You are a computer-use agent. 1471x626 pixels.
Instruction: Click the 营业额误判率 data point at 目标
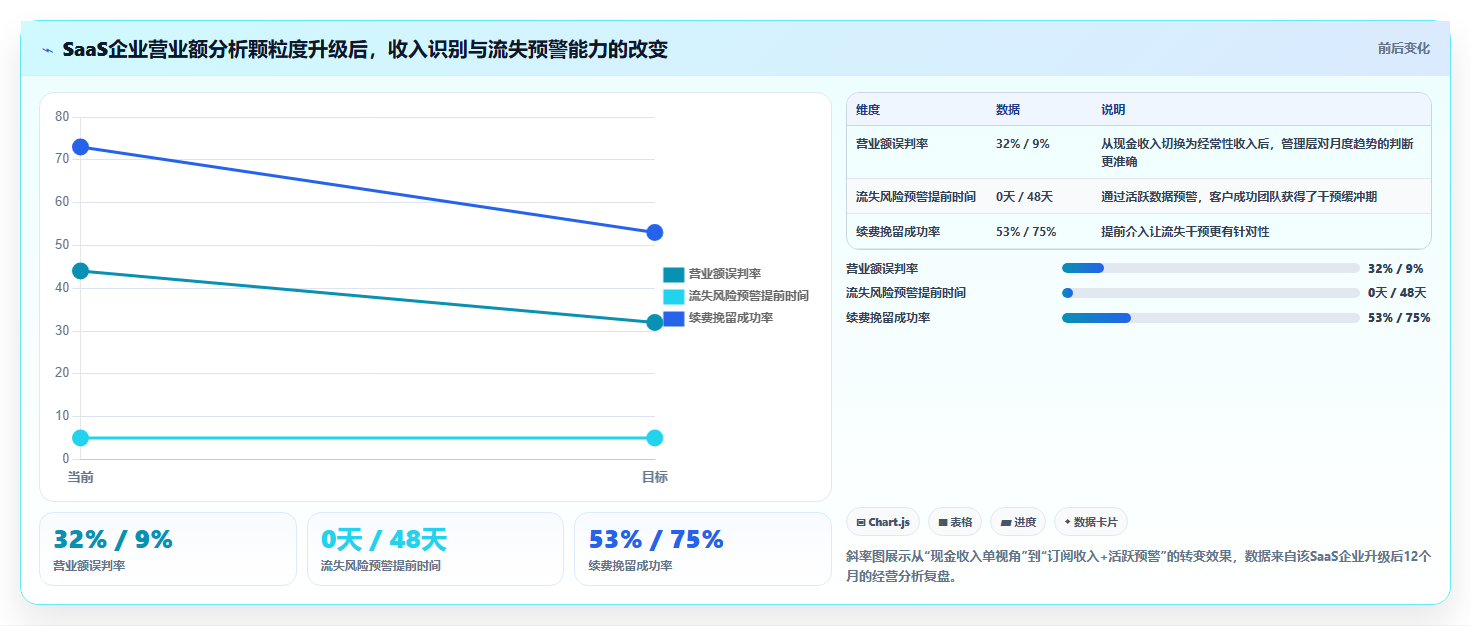655,322
